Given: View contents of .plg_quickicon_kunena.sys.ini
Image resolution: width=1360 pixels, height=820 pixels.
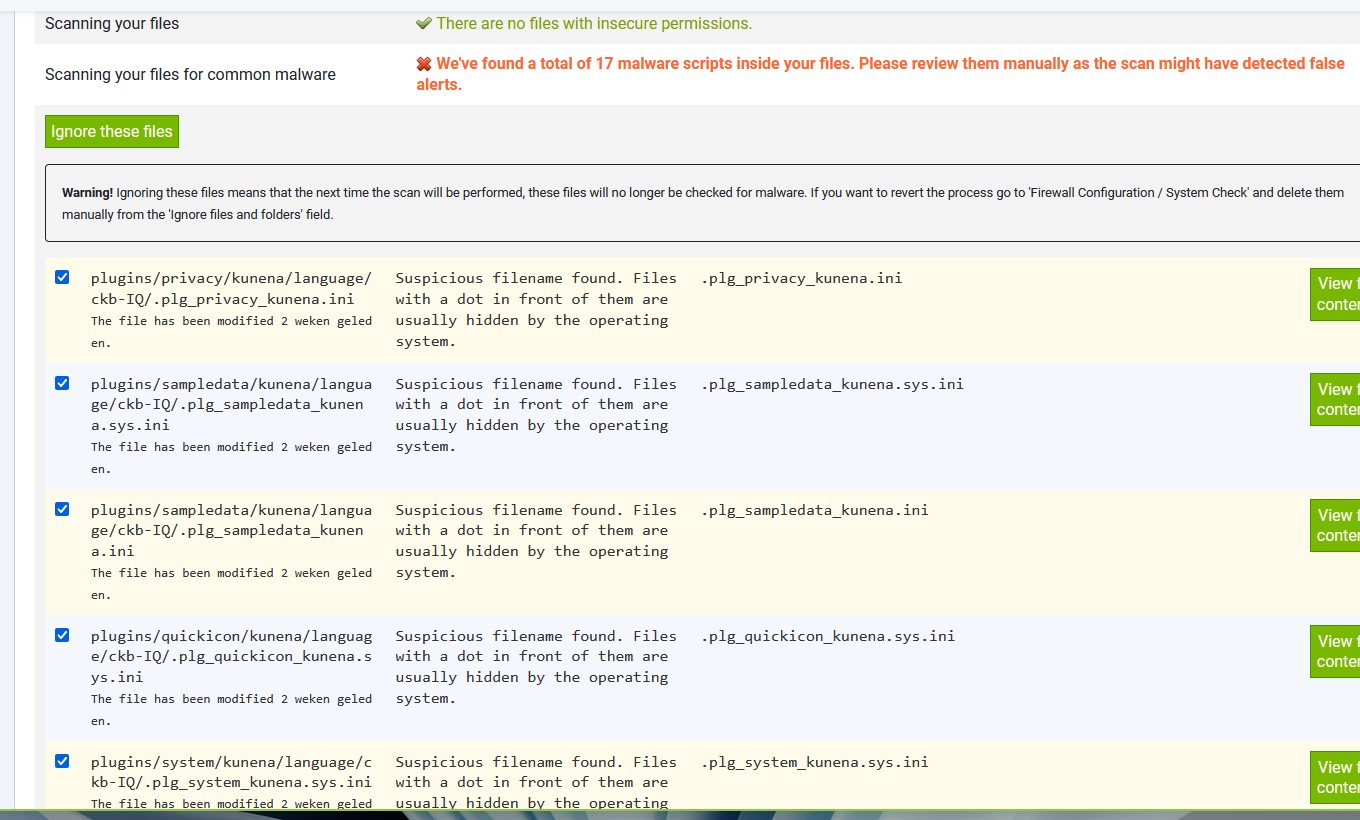Looking at the screenshot, I should point(1335,651).
